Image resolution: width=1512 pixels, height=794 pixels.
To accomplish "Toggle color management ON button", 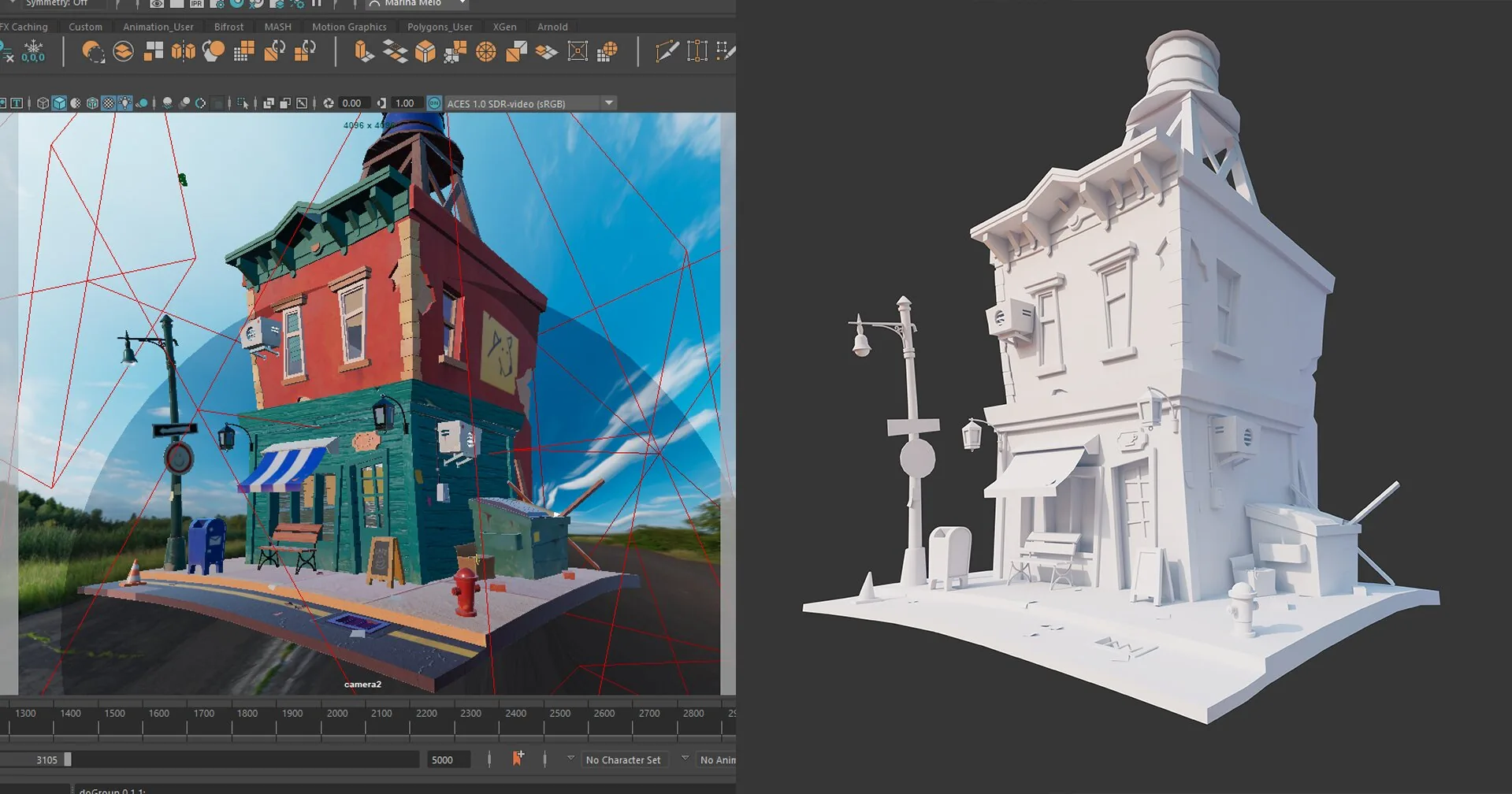I will [x=434, y=103].
